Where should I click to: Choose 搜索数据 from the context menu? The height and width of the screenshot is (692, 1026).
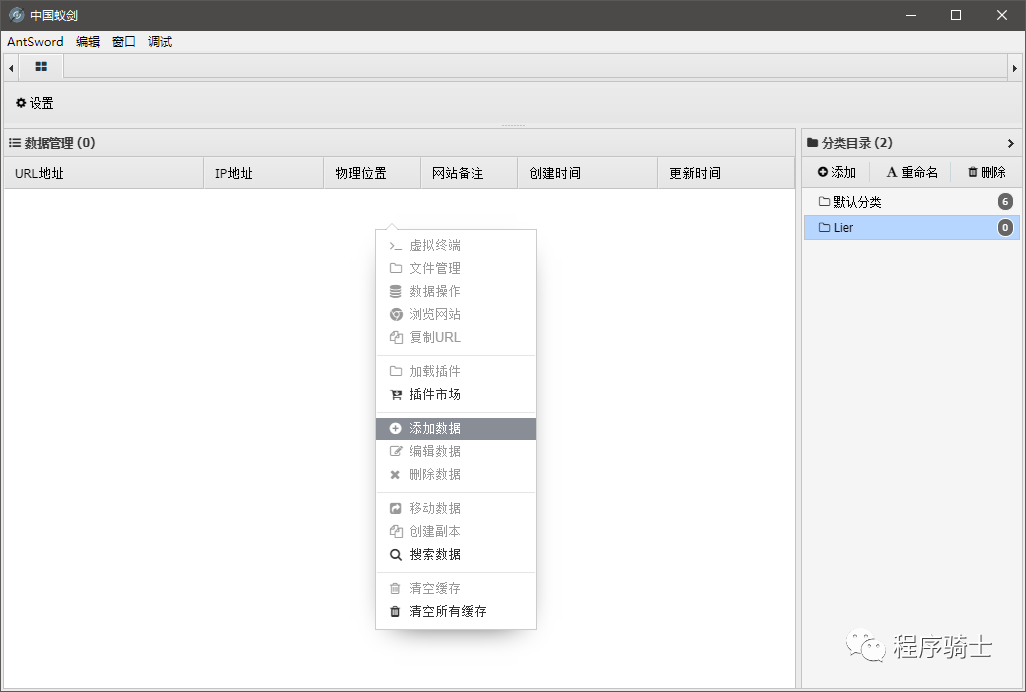pos(456,555)
